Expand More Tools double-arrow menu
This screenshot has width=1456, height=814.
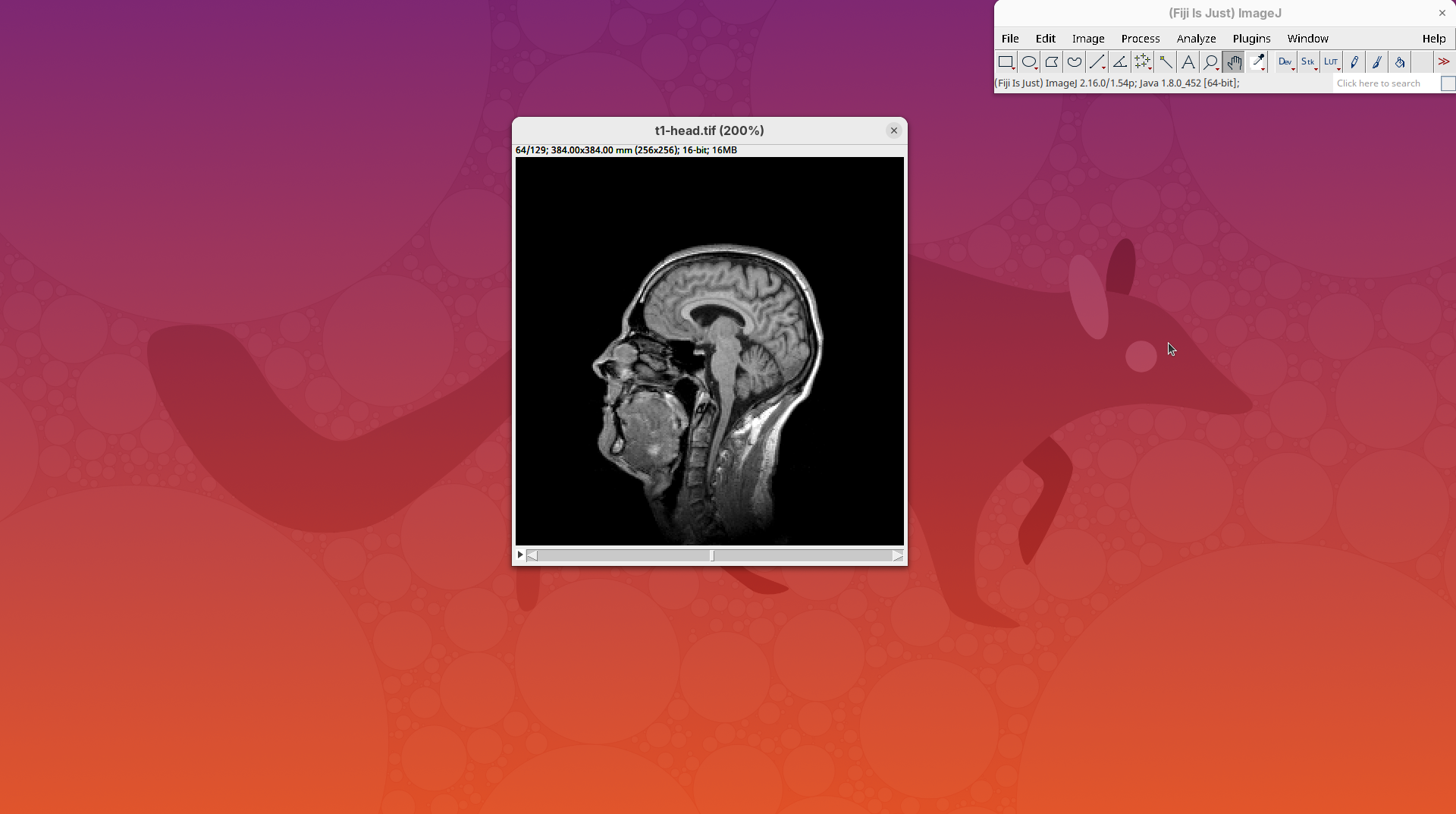tap(1444, 62)
